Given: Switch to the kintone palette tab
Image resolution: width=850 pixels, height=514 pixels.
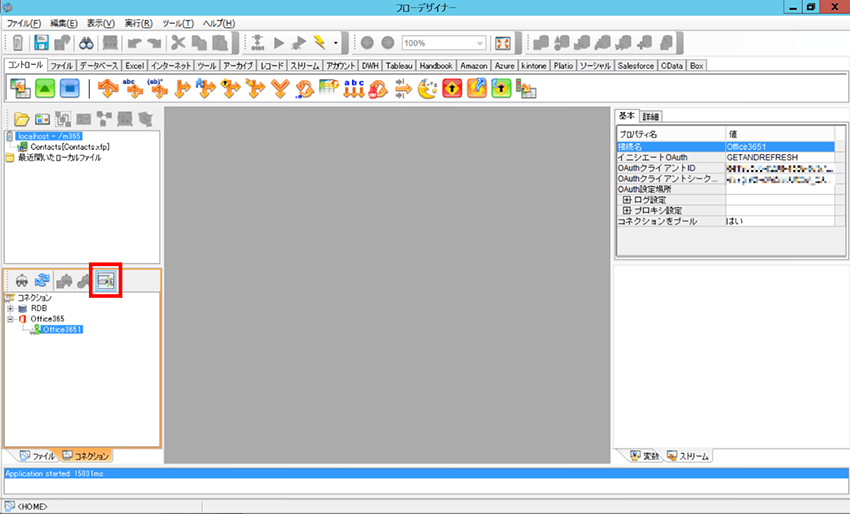Looking at the screenshot, I should click(x=533, y=66).
